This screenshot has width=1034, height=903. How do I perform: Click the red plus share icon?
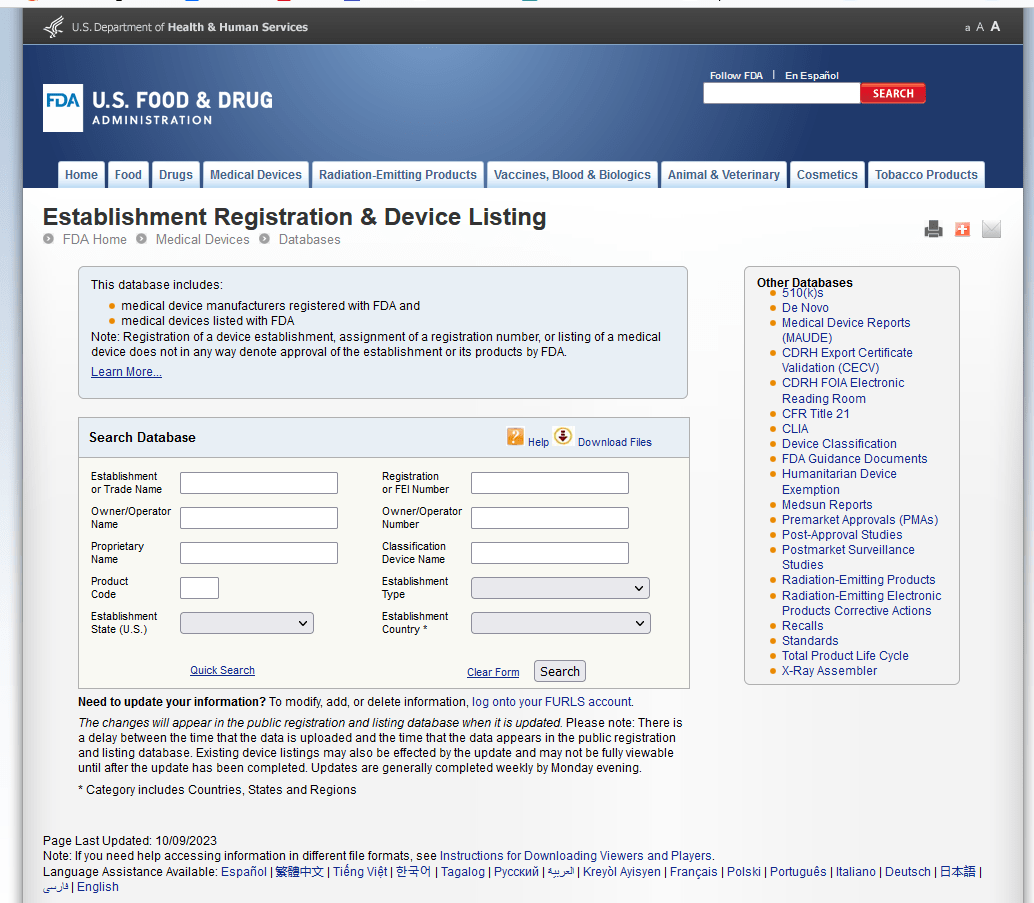tap(962, 229)
